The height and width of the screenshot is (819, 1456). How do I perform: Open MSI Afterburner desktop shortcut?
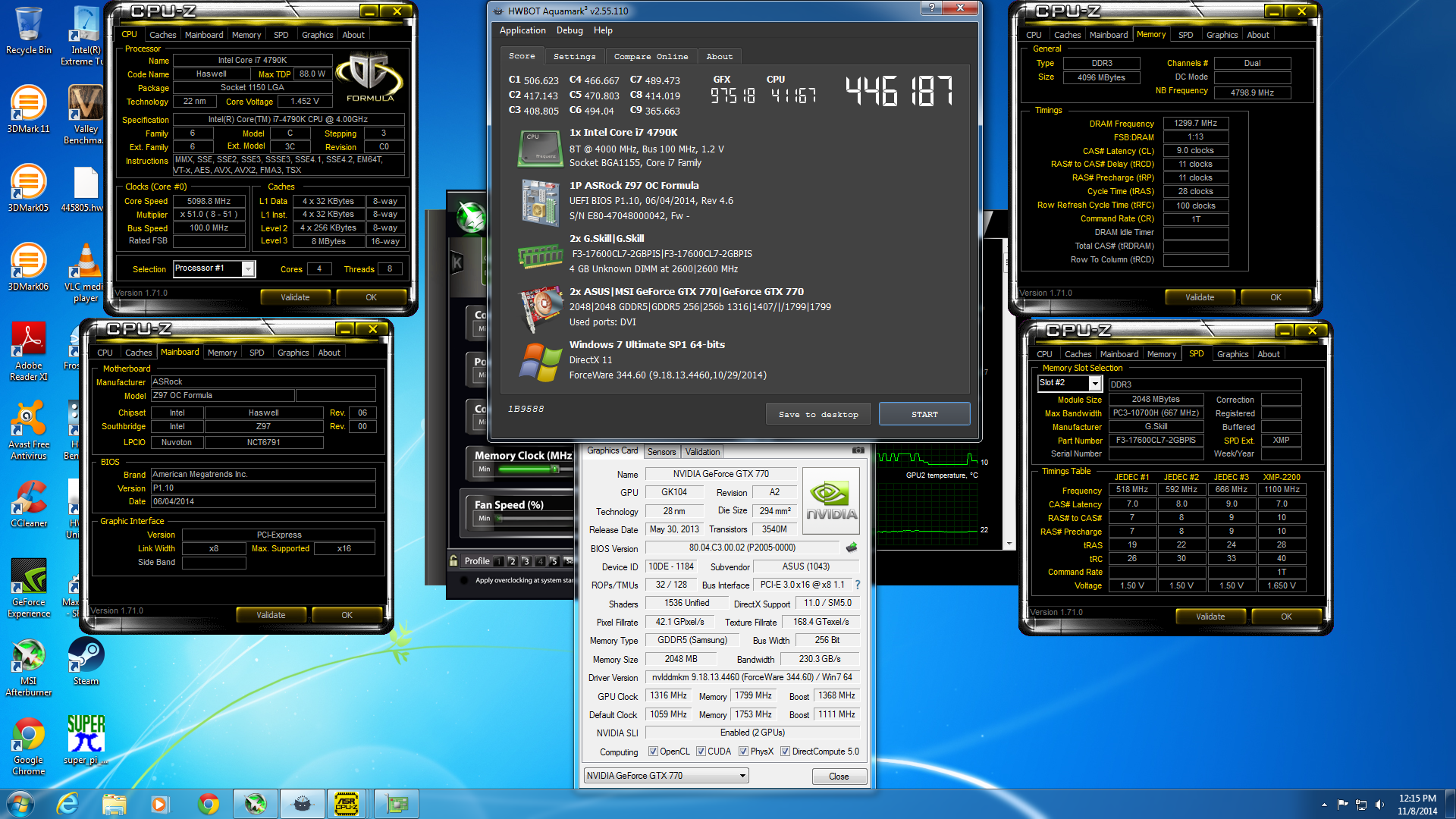tap(28, 666)
